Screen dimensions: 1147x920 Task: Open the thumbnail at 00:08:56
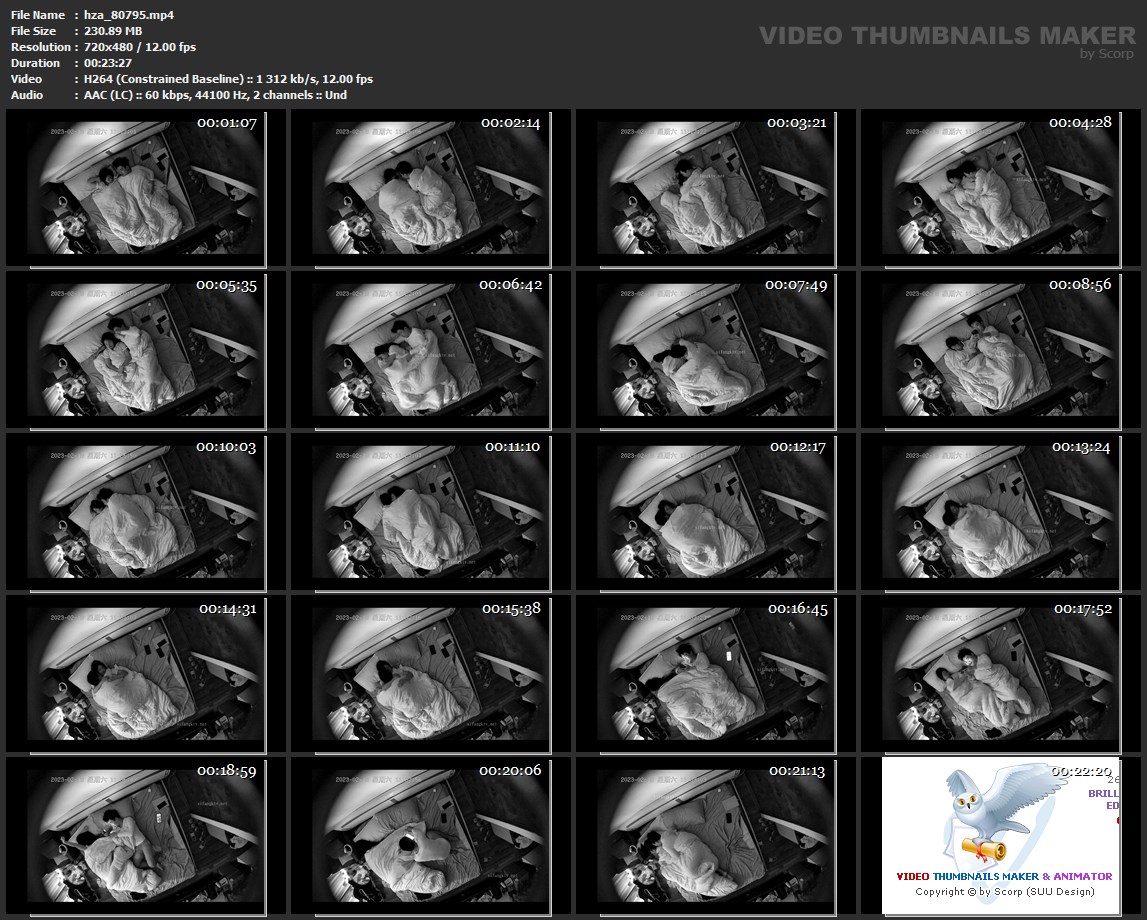(x=1000, y=350)
